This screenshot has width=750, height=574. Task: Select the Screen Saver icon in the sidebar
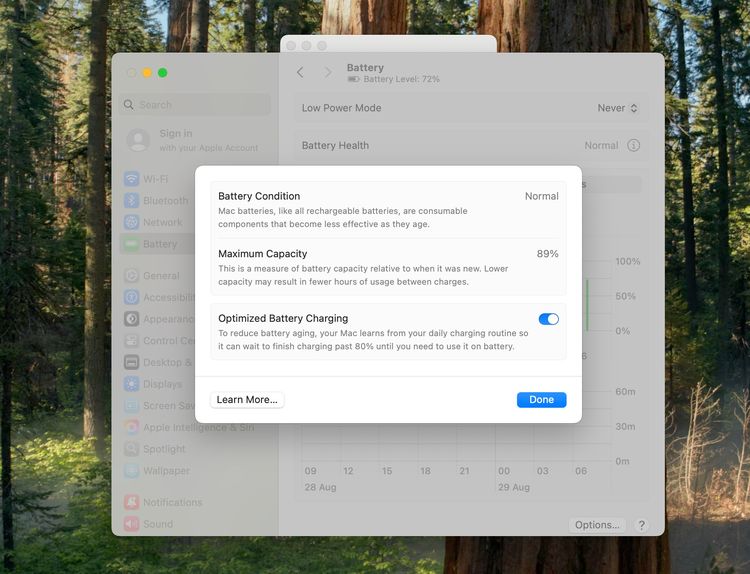point(132,406)
